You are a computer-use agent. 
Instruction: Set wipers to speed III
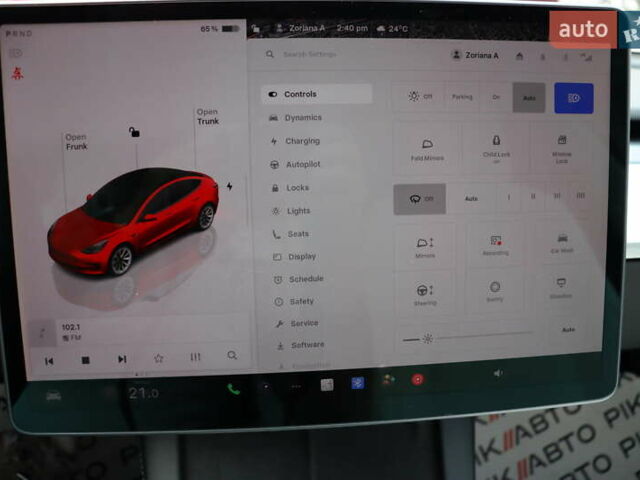pyautogui.click(x=556, y=196)
